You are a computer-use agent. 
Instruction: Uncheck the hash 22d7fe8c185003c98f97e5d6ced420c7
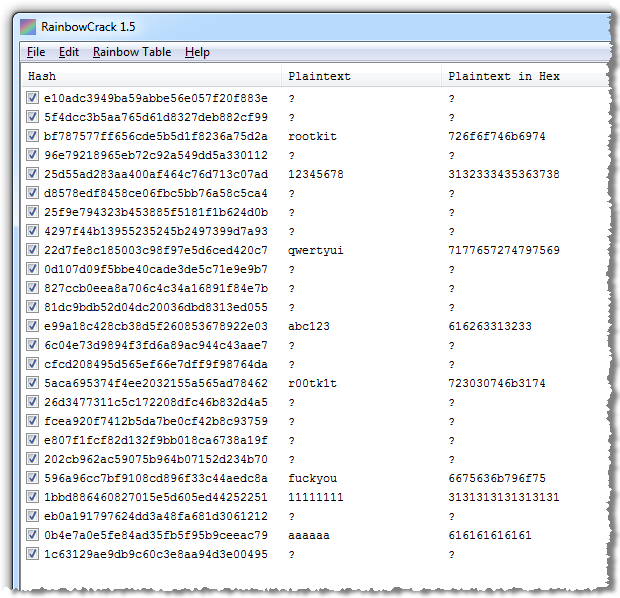tap(32, 250)
